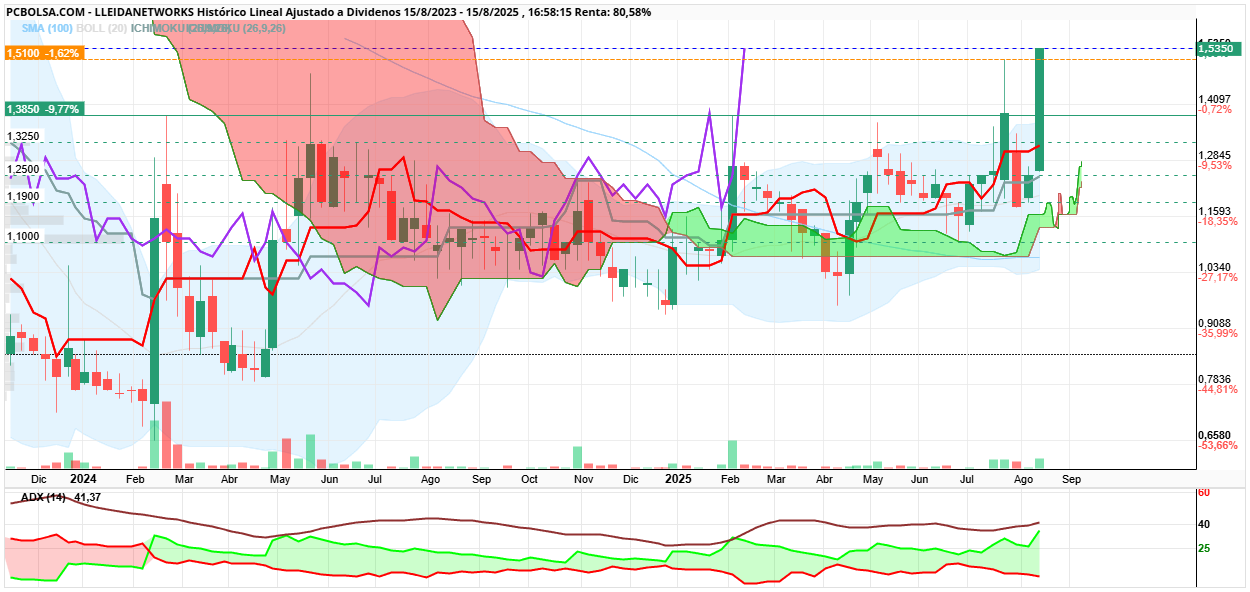The image size is (1250, 592).
Task: Select the 1,1900 level label
Action: (23, 196)
